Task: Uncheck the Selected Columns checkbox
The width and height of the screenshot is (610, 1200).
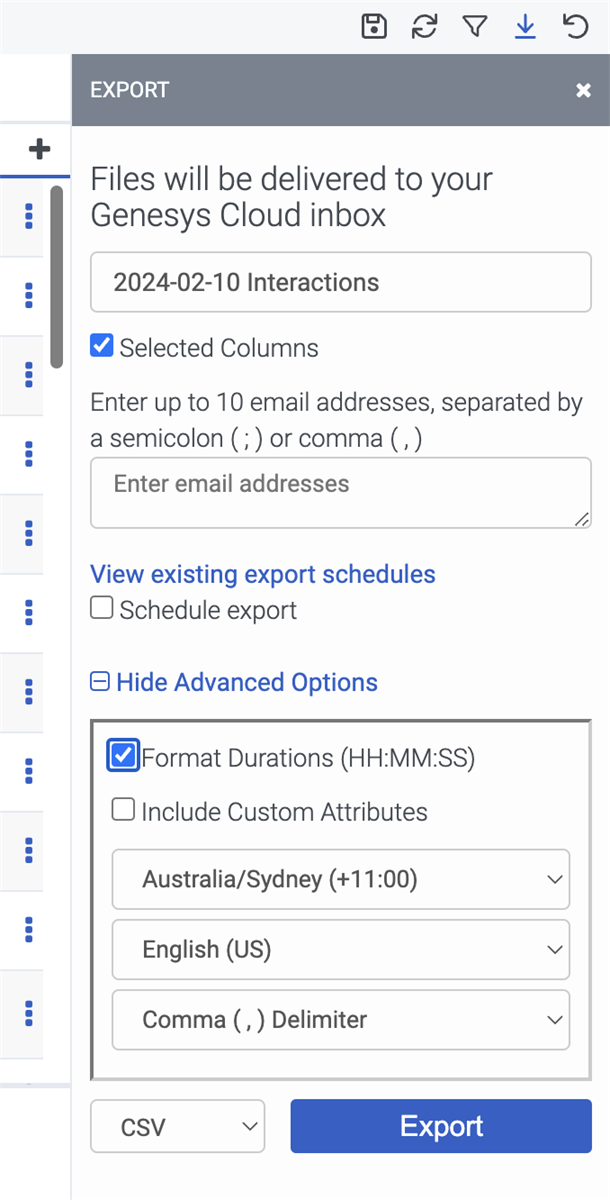Action: point(102,347)
